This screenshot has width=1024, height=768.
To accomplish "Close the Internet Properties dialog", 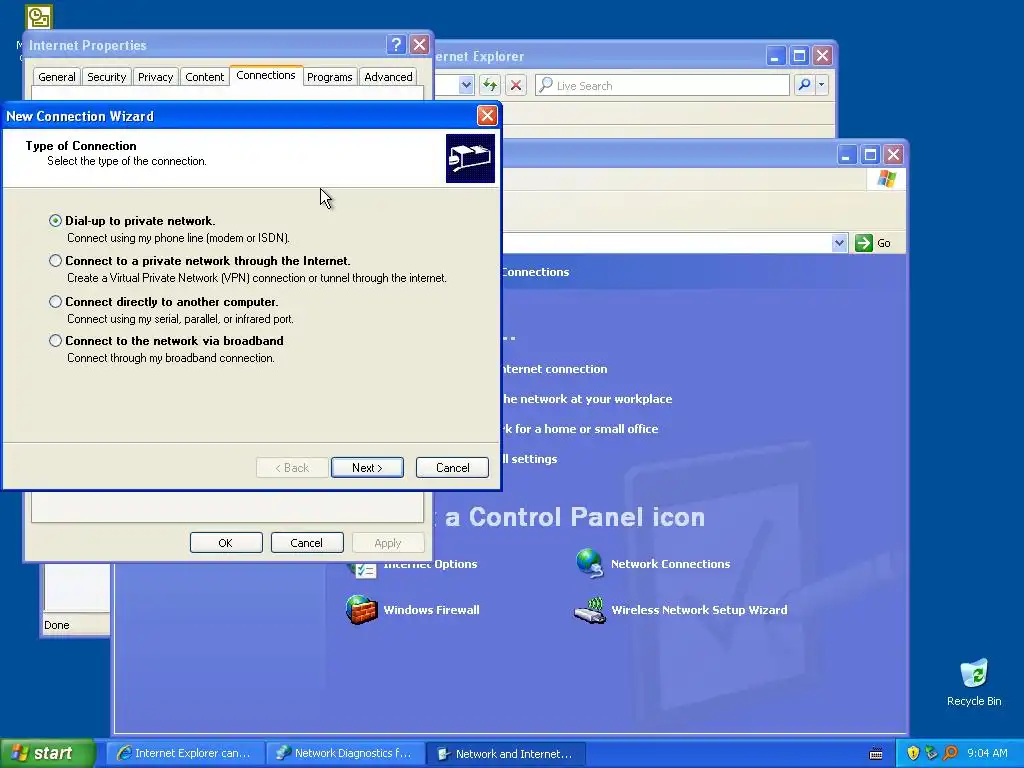I will (419, 44).
